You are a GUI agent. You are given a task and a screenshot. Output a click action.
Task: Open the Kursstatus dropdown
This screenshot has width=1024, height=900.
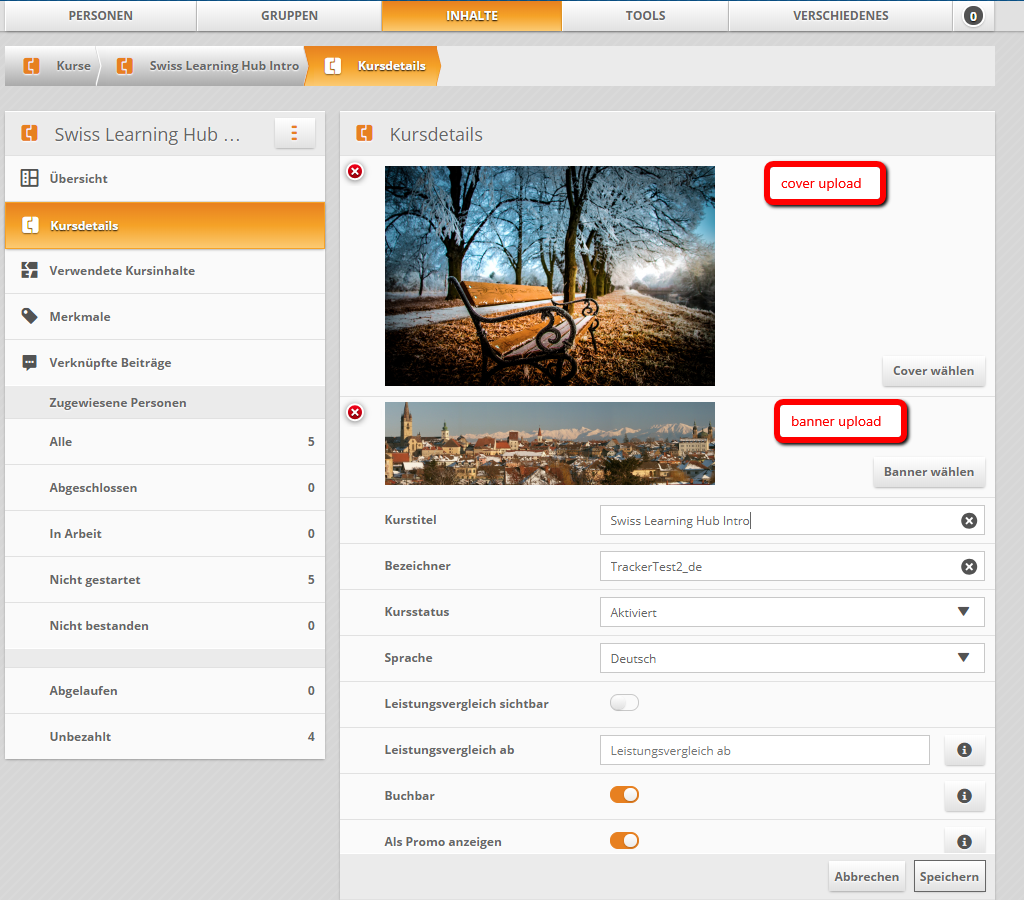792,612
